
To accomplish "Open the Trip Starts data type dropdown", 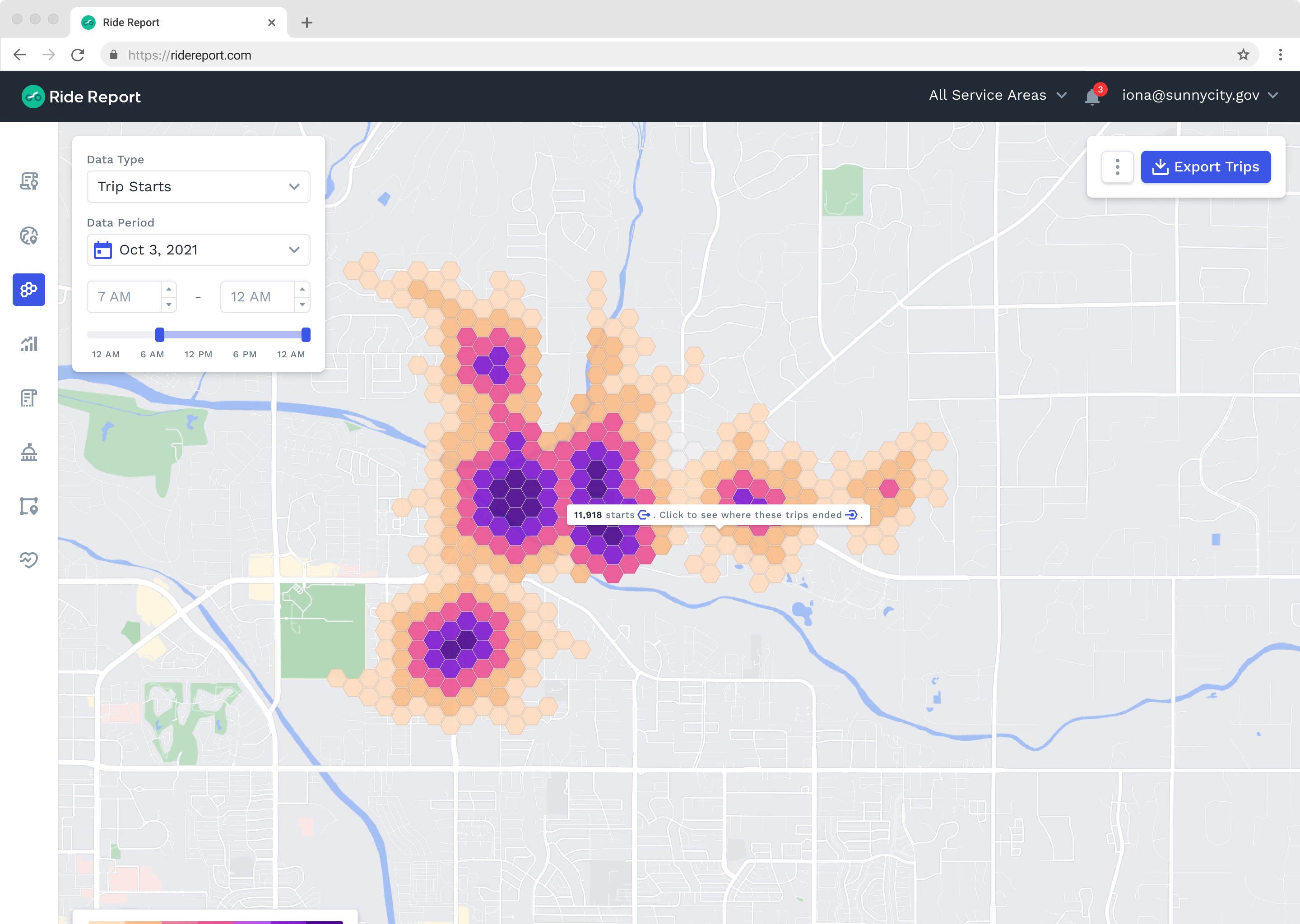I will 198,187.
